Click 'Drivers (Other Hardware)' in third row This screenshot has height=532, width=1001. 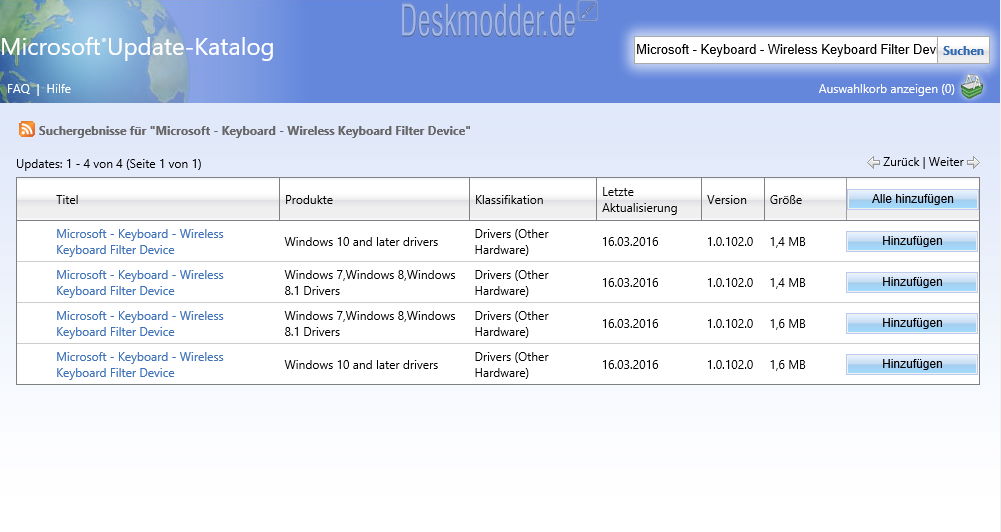(x=511, y=324)
